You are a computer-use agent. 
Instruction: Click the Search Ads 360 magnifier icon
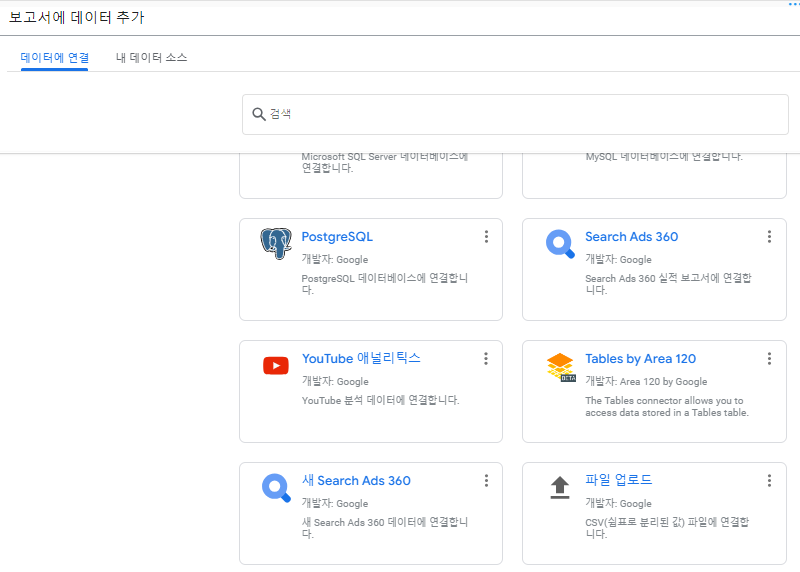(560, 244)
